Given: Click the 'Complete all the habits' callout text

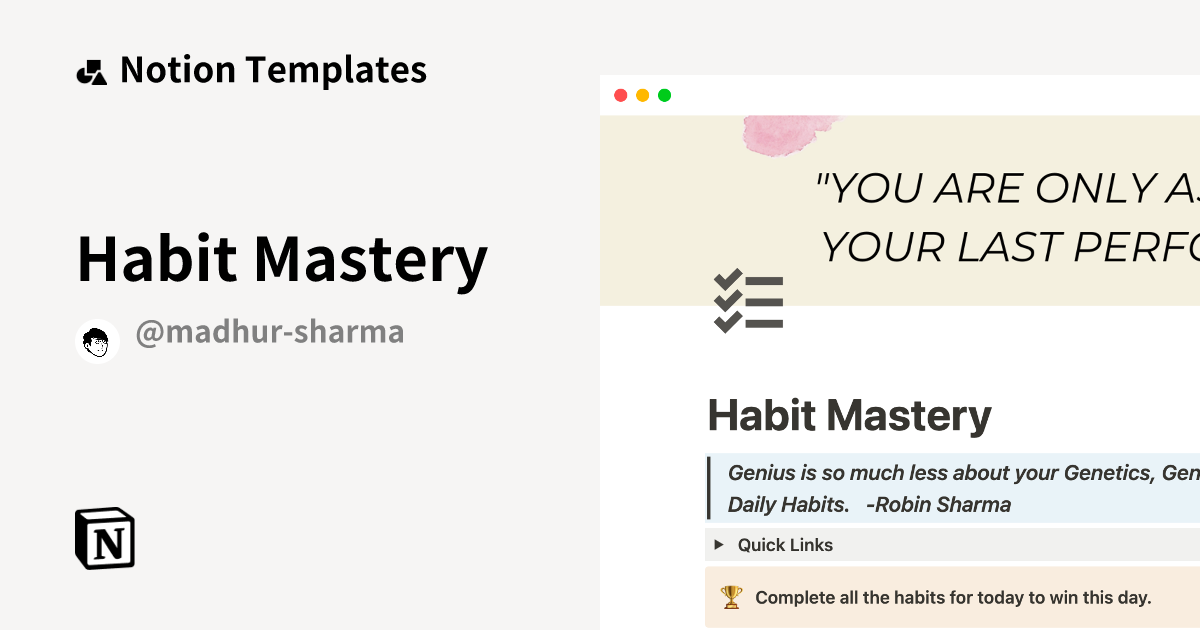Looking at the screenshot, I should click(953, 597).
